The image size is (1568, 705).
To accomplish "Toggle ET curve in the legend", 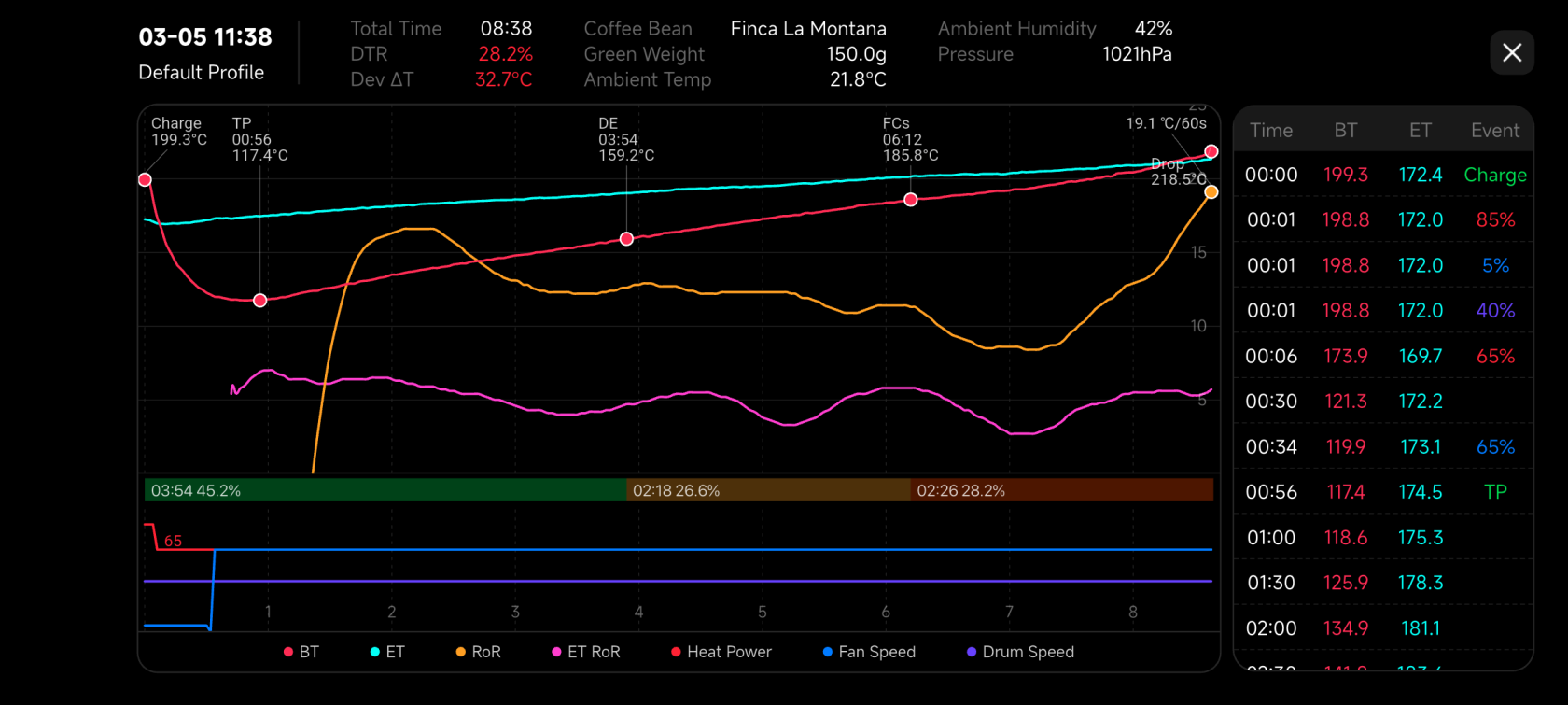I will coord(387,652).
